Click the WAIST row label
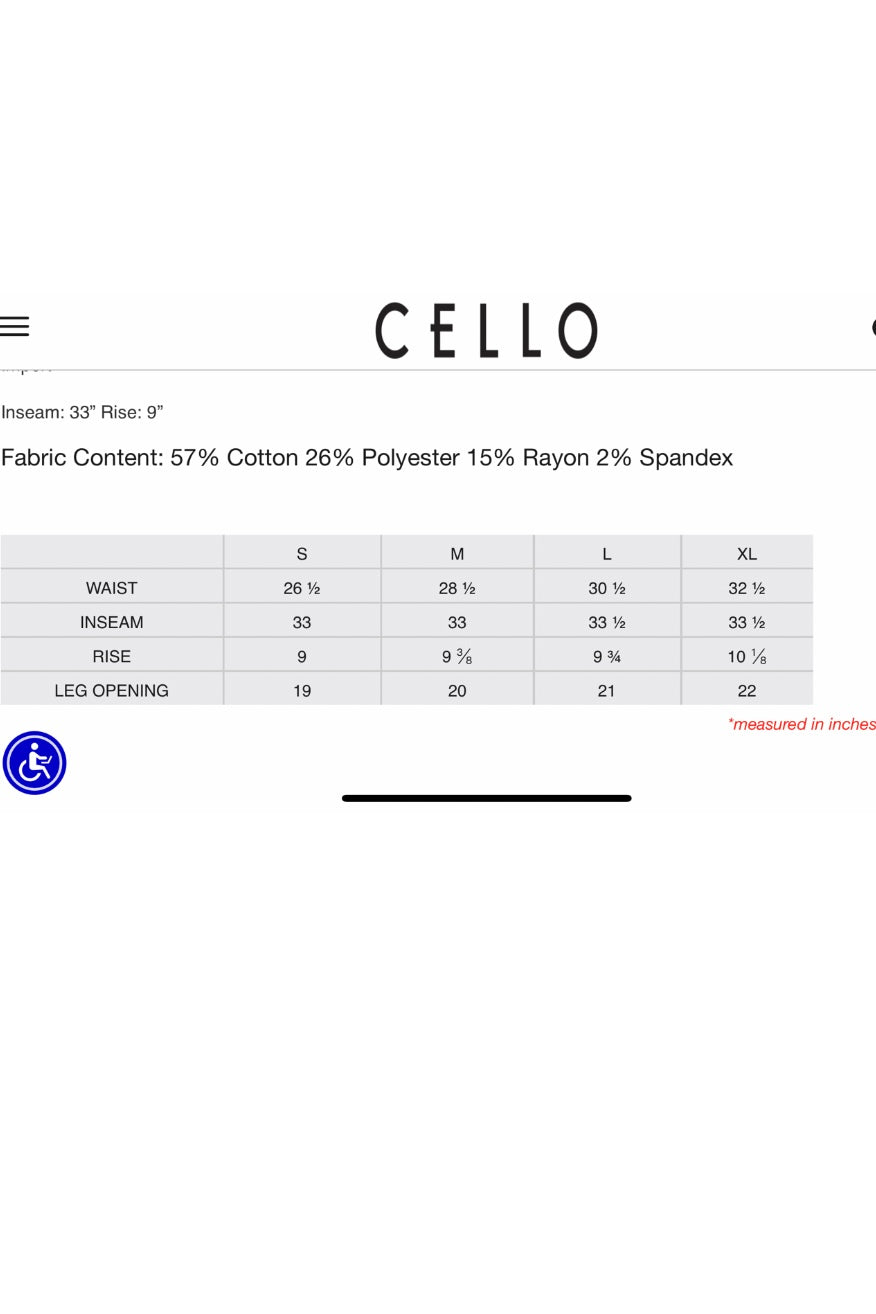Screen dimensions: 876x1314 coord(111,588)
